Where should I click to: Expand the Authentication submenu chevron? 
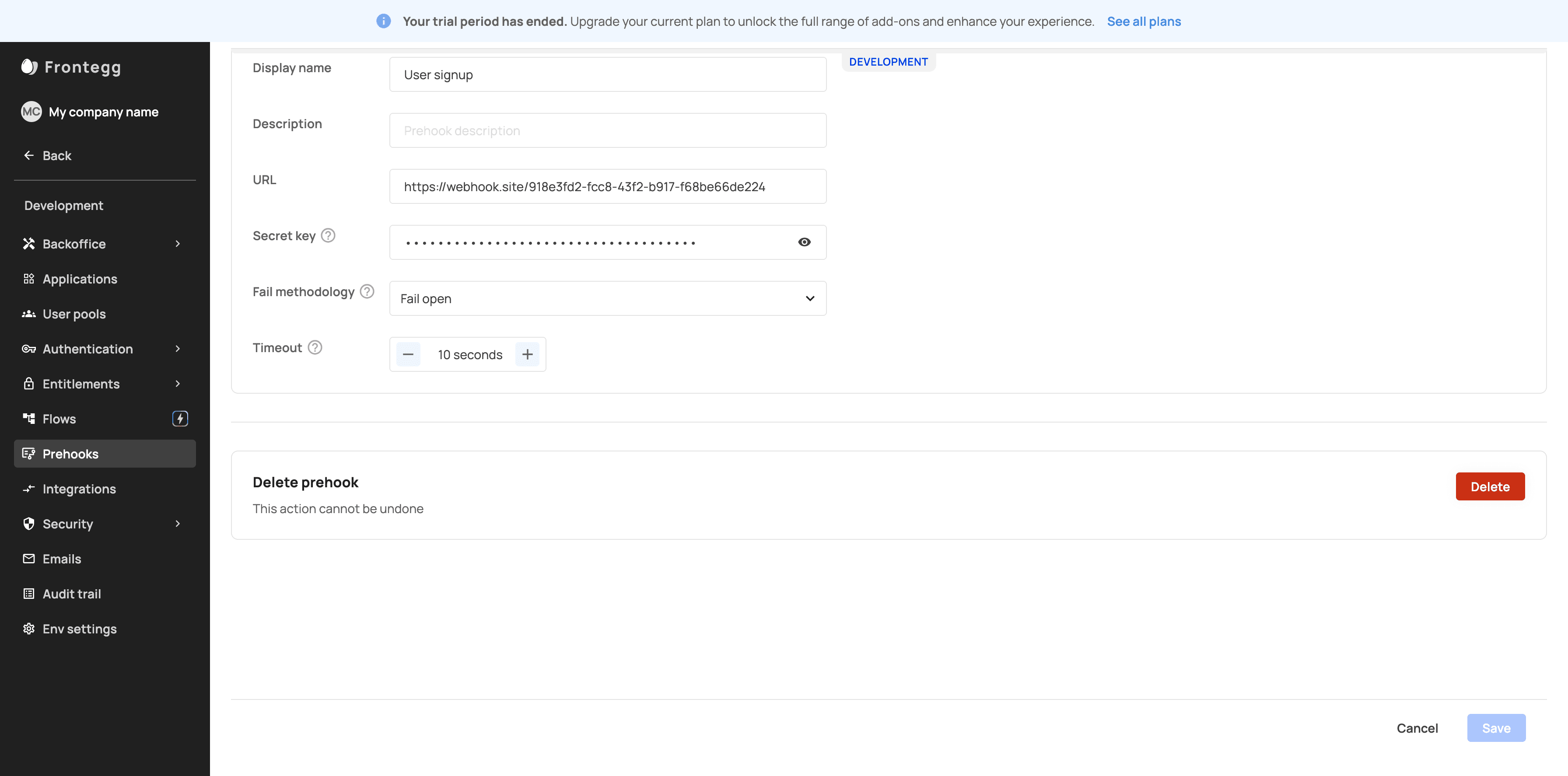click(x=178, y=349)
